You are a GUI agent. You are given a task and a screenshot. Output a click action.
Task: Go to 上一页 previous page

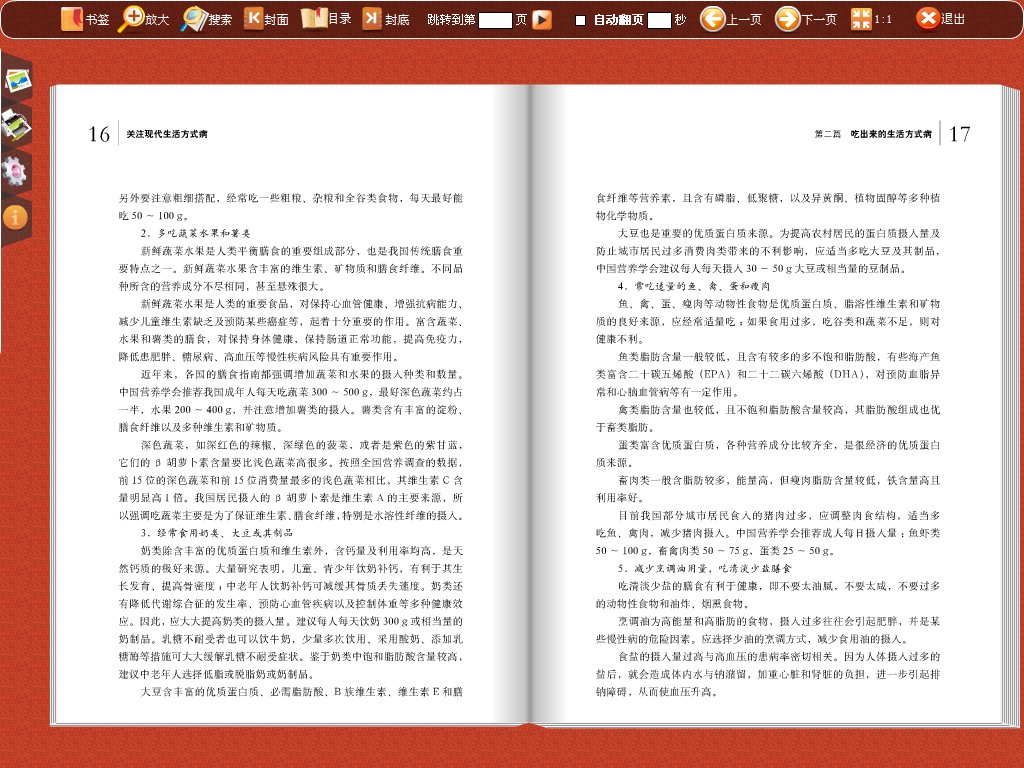click(x=731, y=19)
